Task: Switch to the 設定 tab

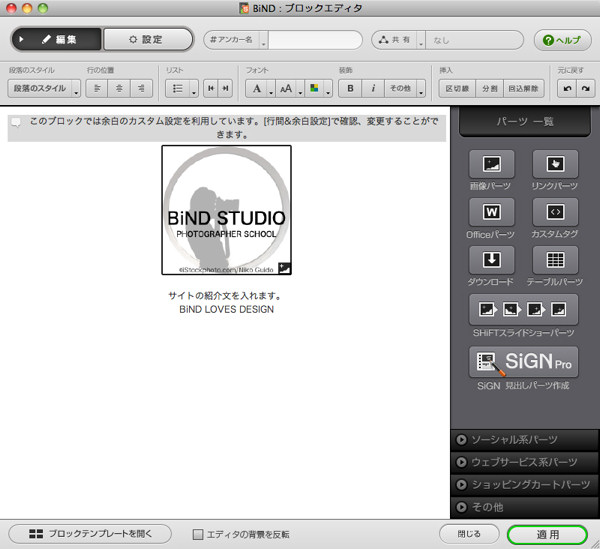Action: tap(147, 40)
